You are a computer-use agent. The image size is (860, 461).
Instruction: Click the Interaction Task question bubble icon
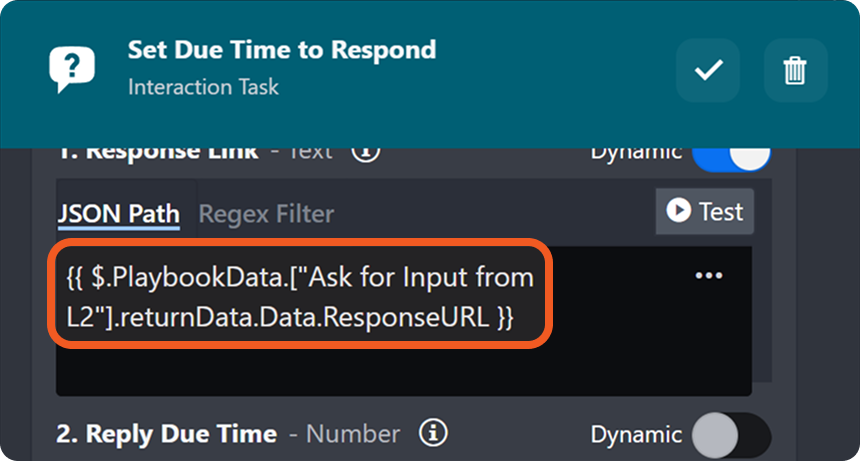pyautogui.click(x=73, y=68)
